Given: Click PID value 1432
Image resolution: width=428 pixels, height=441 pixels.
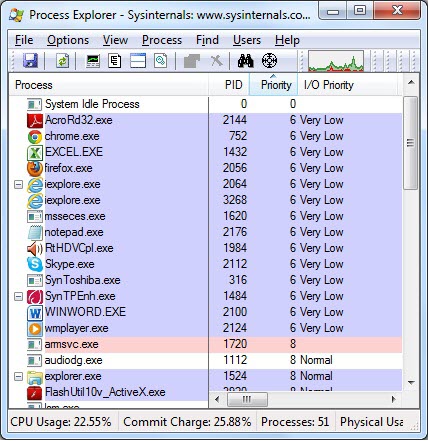Looking at the screenshot, I should pos(235,152).
